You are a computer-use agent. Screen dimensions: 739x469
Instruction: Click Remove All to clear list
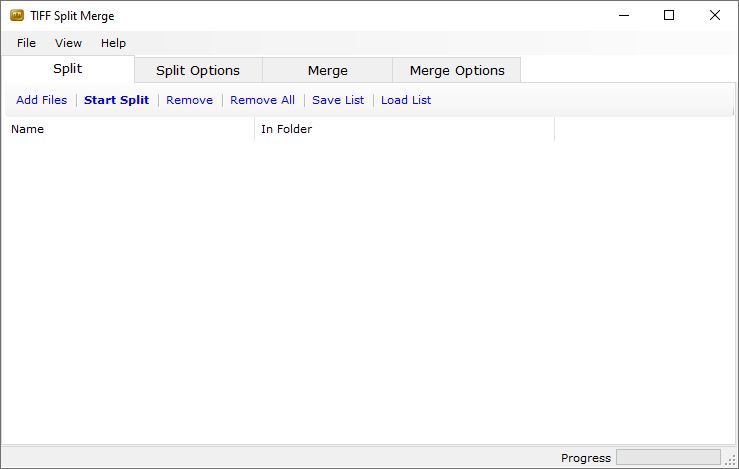263,100
